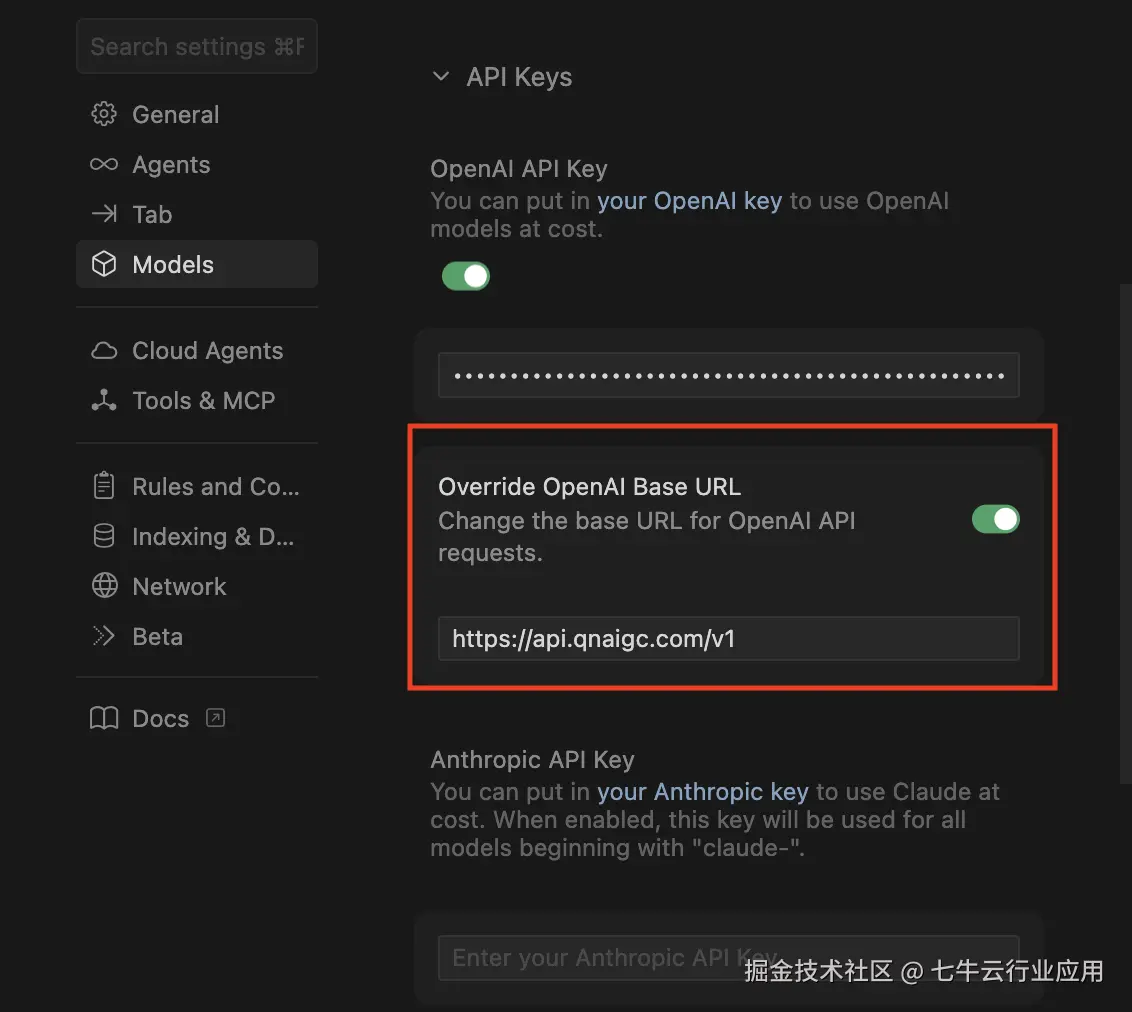
Task: Disable Override OpenAI Base URL switch
Action: 996,519
